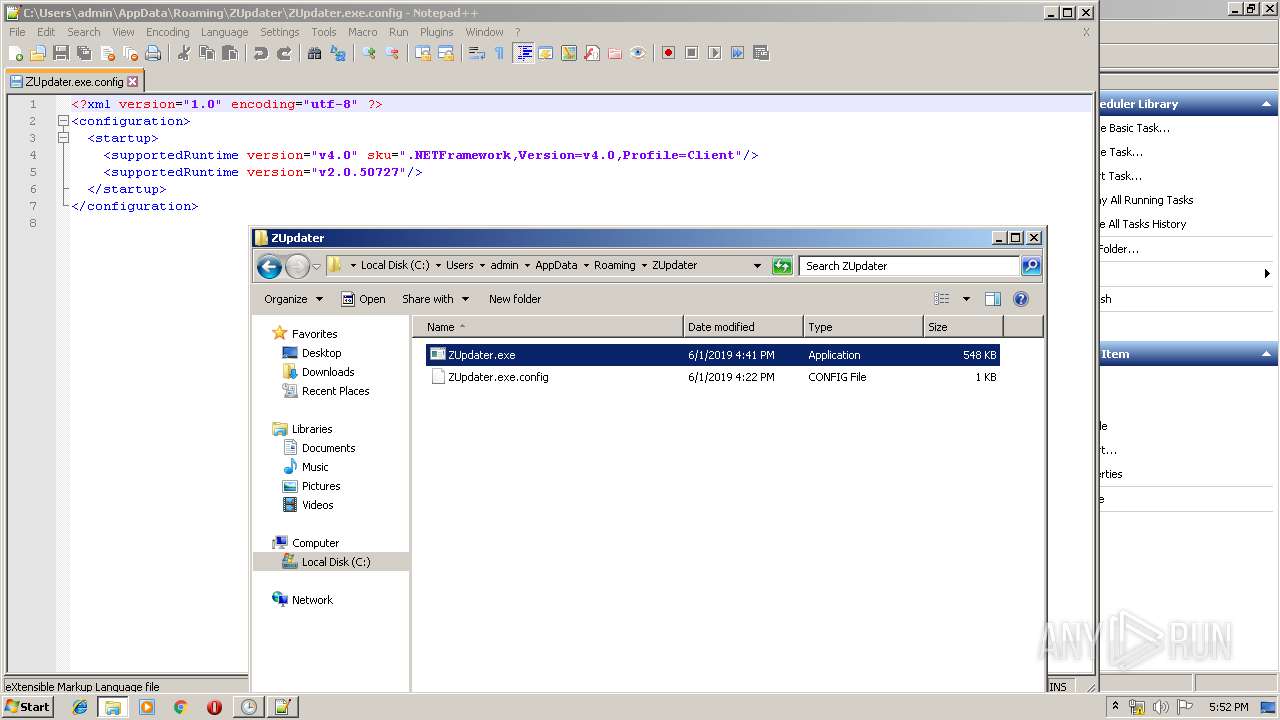Open the Macro menu
The width and height of the screenshot is (1280, 720).
pyautogui.click(x=362, y=32)
